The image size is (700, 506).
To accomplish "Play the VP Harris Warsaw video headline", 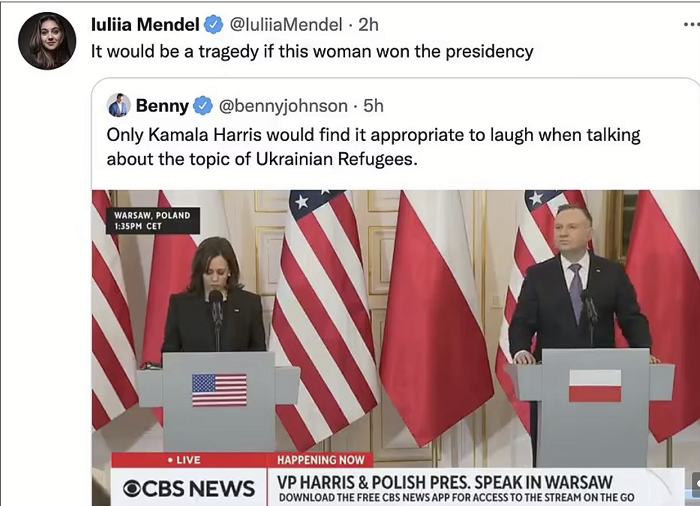I will [x=445, y=483].
